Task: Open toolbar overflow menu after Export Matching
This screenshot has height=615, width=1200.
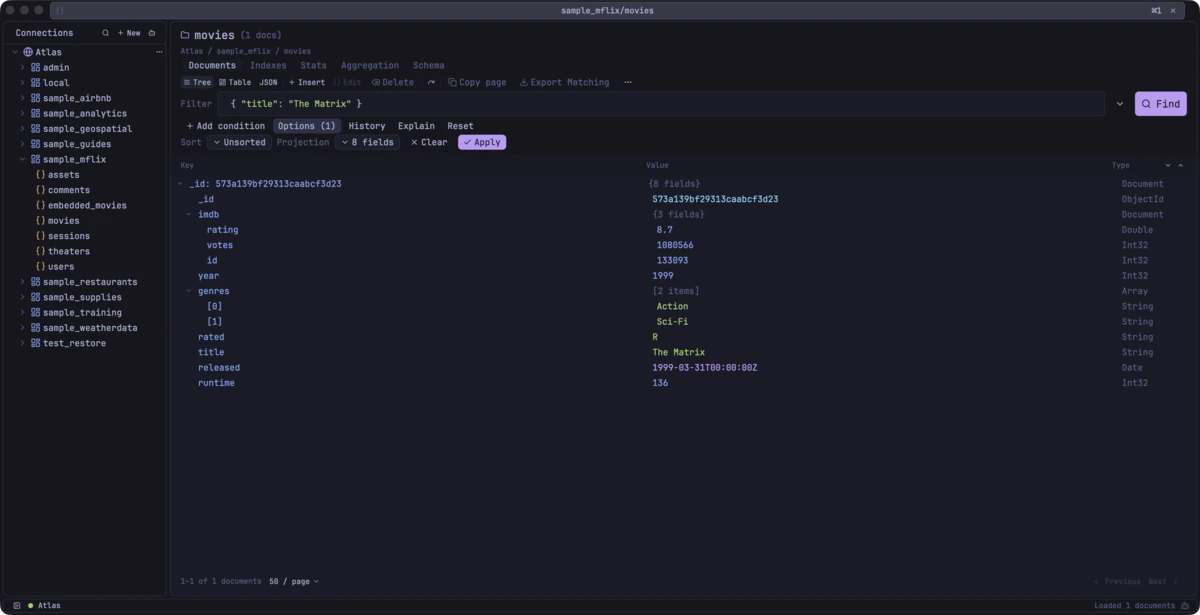Action: point(628,83)
